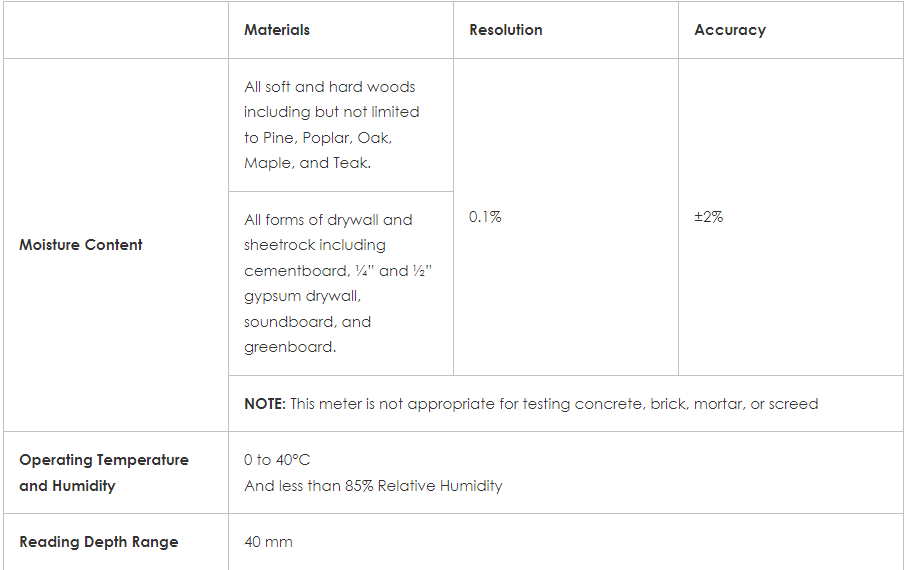Click the 0 to 40°C value
The image size is (908, 570).
(x=277, y=460)
